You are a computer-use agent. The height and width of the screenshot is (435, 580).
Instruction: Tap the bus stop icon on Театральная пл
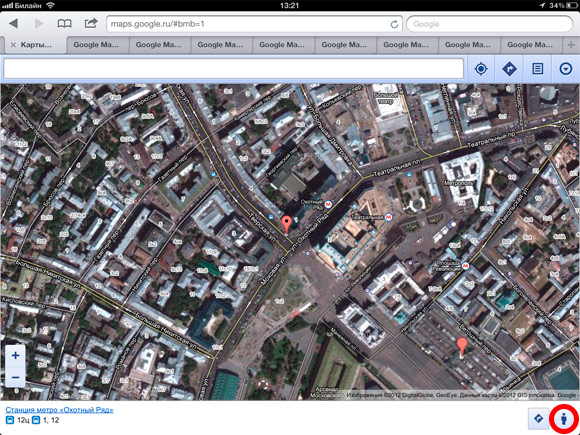pos(409,175)
